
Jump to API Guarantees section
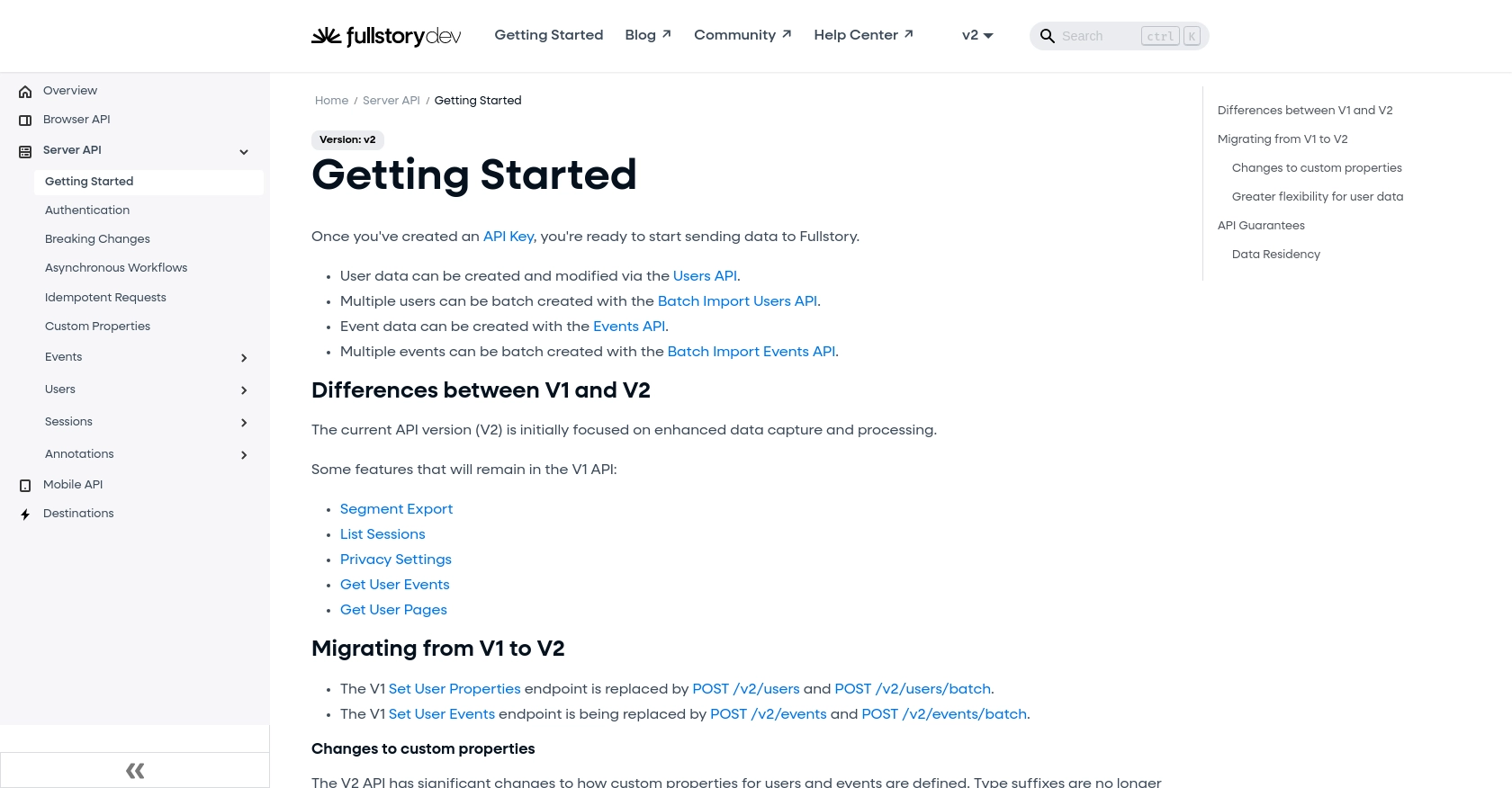(x=1261, y=226)
